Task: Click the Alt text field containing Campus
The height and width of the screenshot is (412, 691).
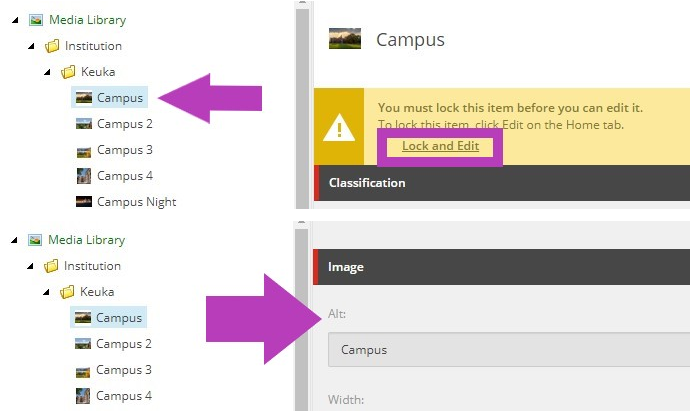Action: [x=509, y=350]
